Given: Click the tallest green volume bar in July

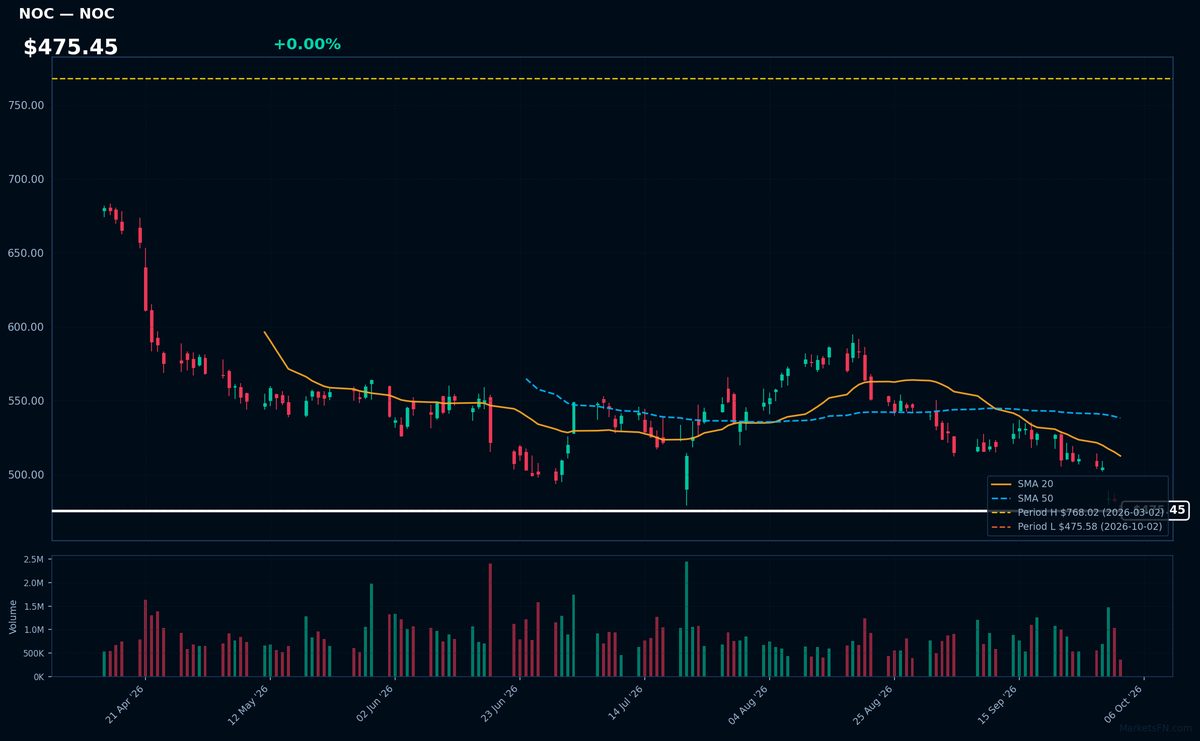Looking at the screenshot, I should (687, 619).
